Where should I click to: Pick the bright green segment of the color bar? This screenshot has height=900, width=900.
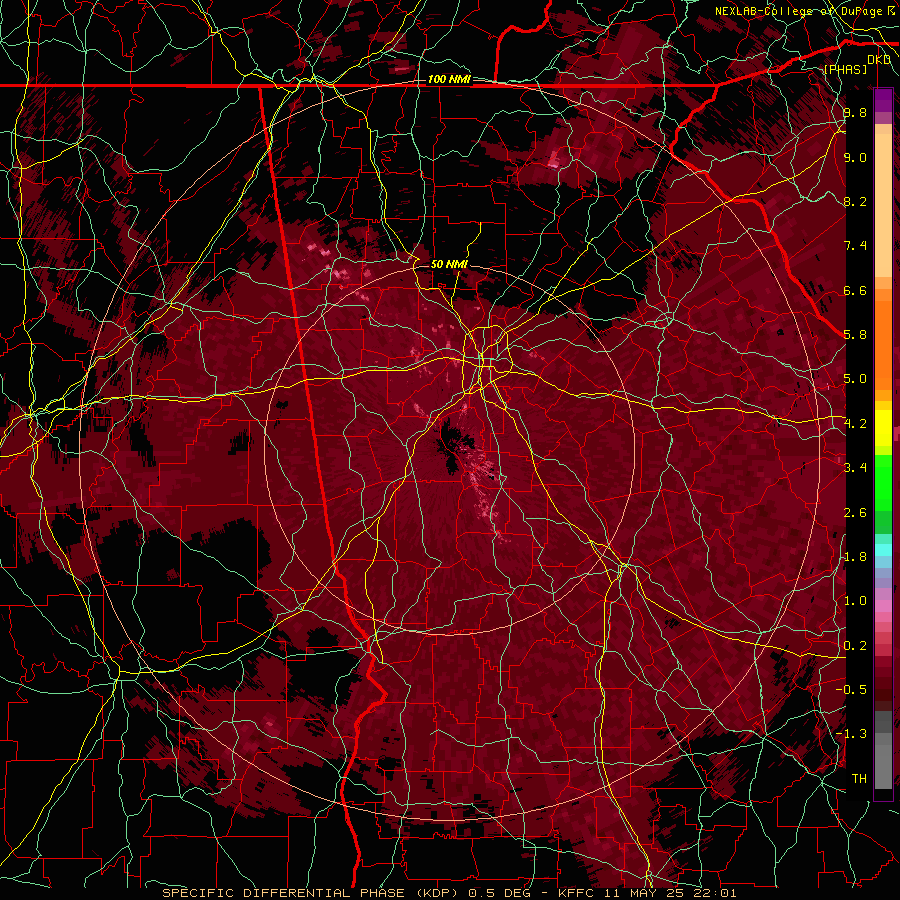(883, 483)
